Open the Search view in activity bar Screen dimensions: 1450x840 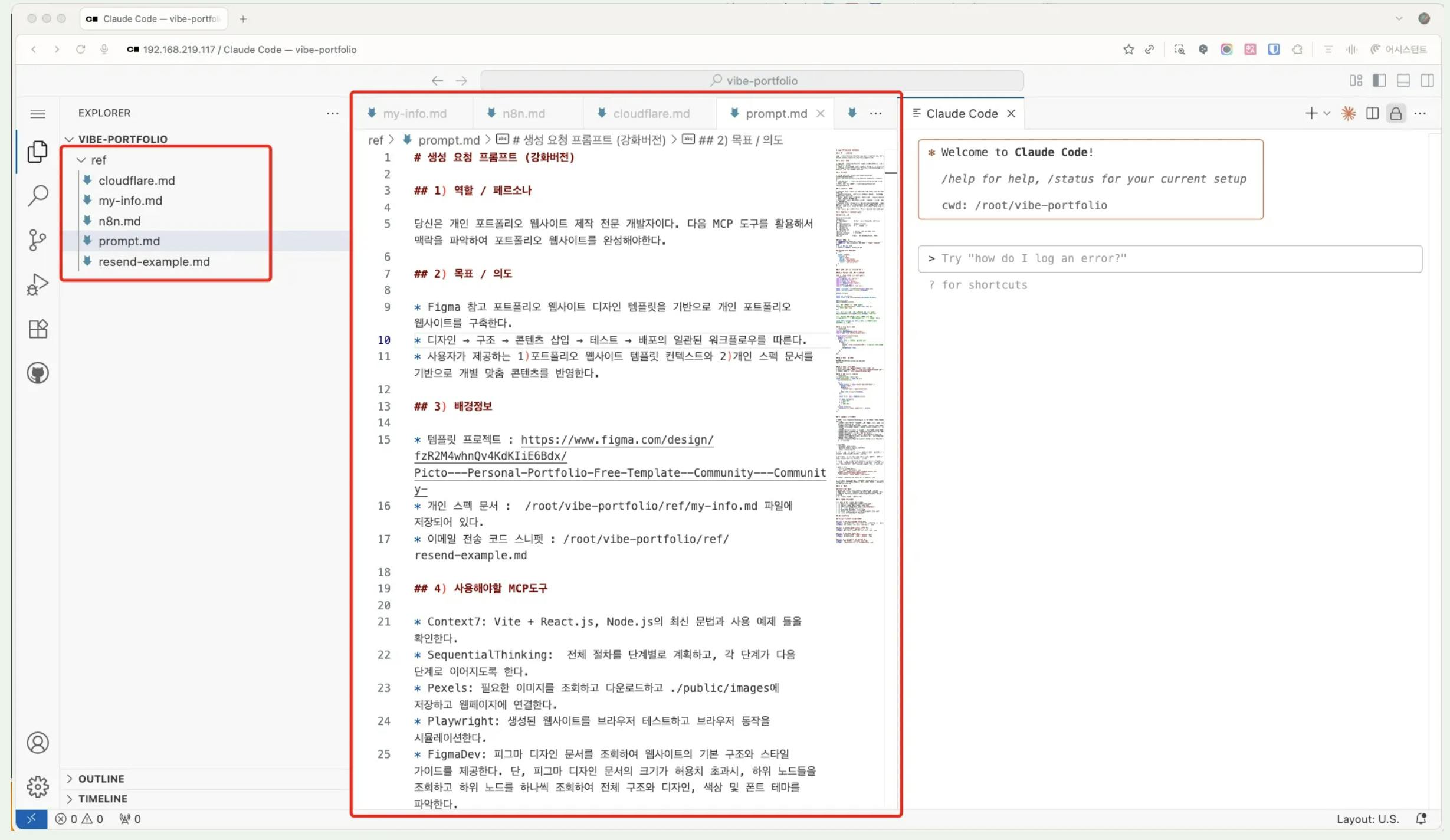tap(38, 195)
